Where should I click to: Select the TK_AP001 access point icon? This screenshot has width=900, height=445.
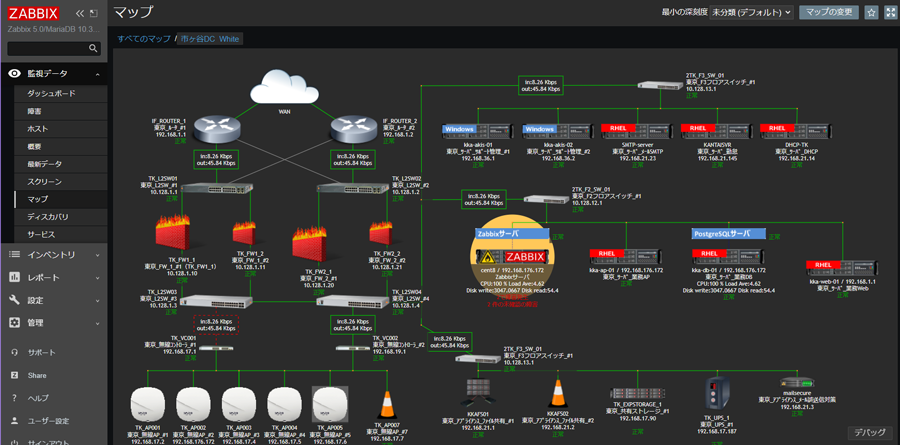(x=147, y=404)
